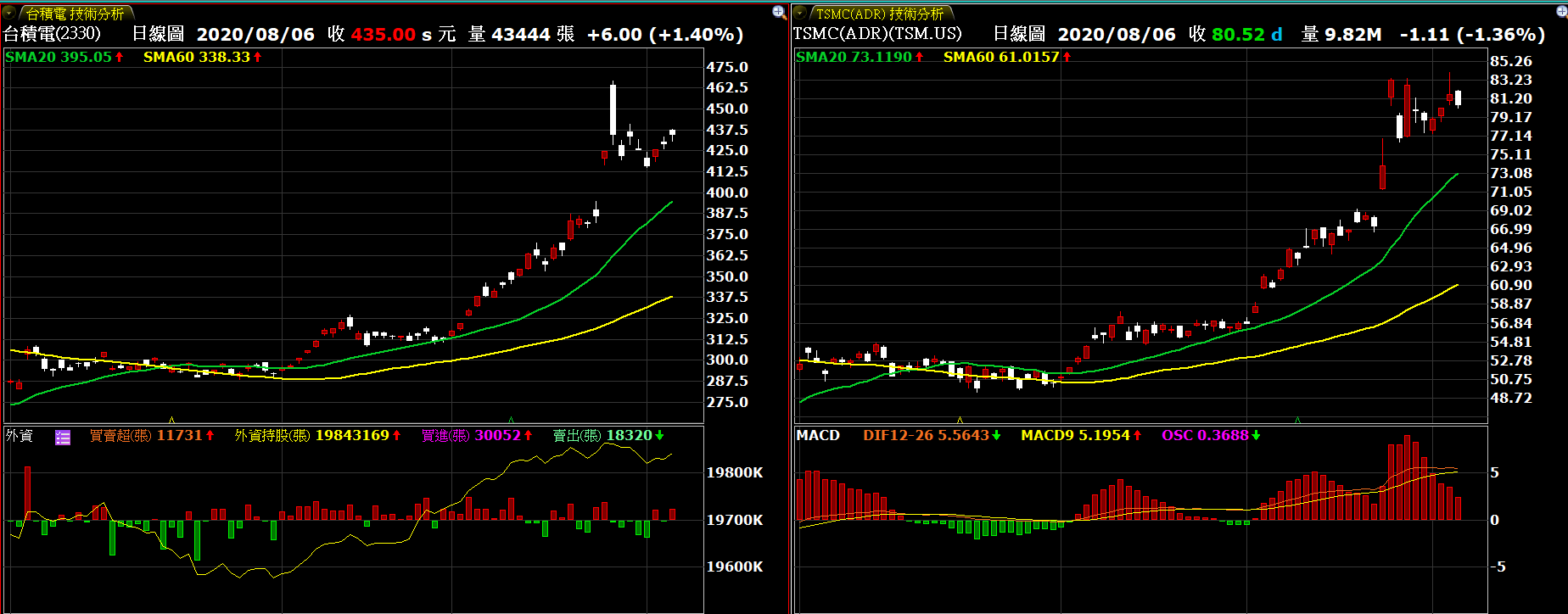Click the green triangle marker under TSMC(ADR) chart

(x=1297, y=420)
